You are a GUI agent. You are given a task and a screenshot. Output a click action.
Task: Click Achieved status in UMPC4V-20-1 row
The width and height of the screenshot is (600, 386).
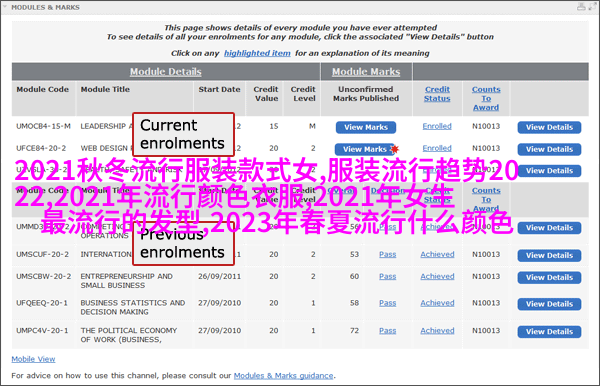437,331
